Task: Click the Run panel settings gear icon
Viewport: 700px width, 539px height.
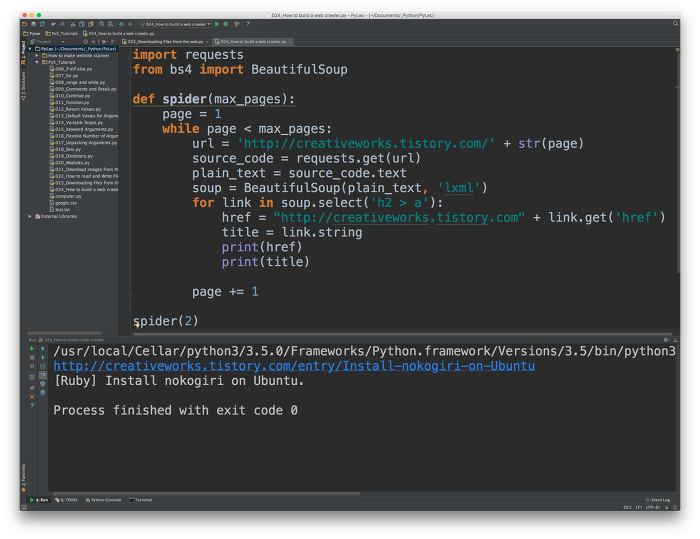Action: pyautogui.click(x=666, y=340)
